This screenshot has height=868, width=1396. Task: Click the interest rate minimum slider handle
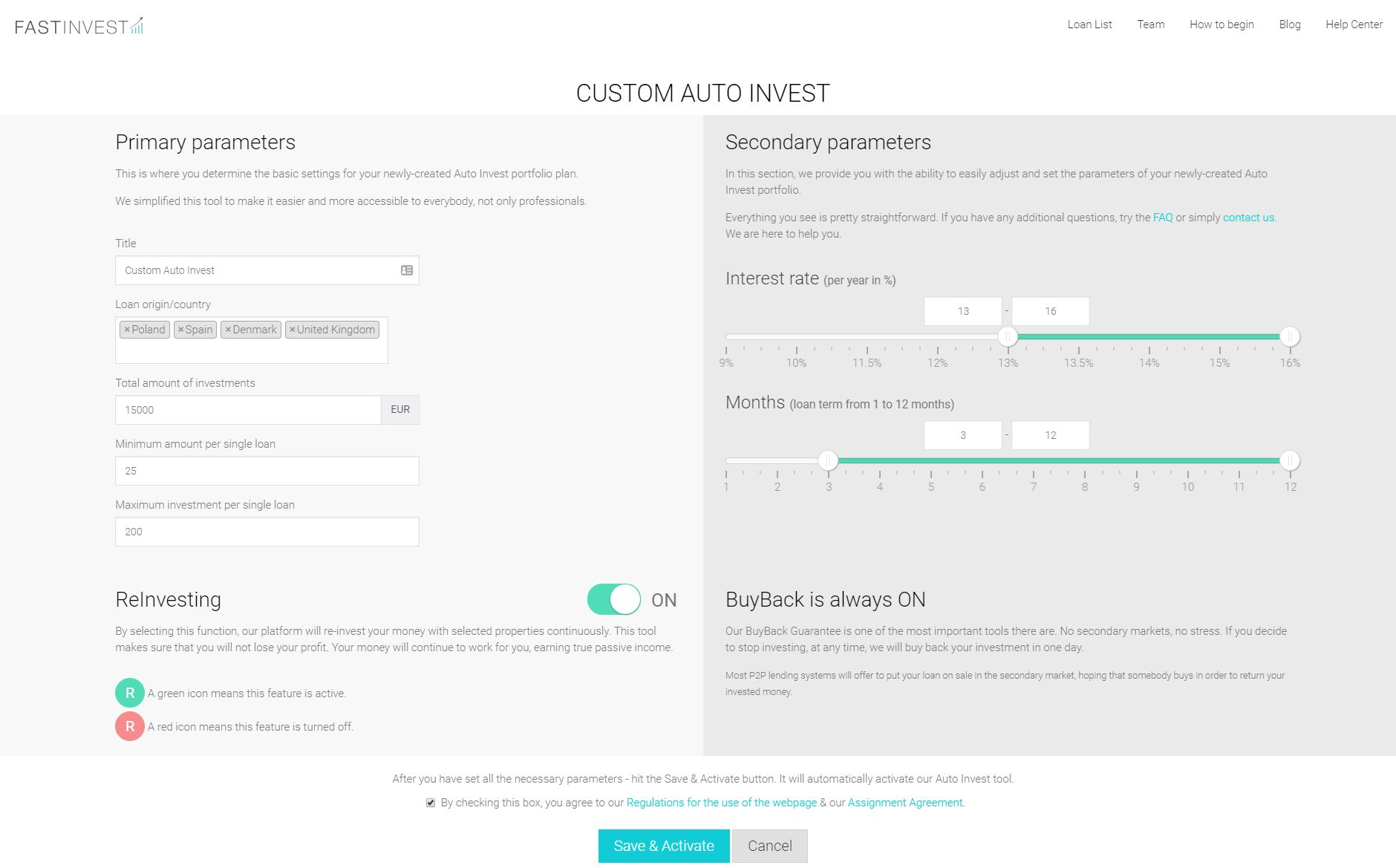1008,336
